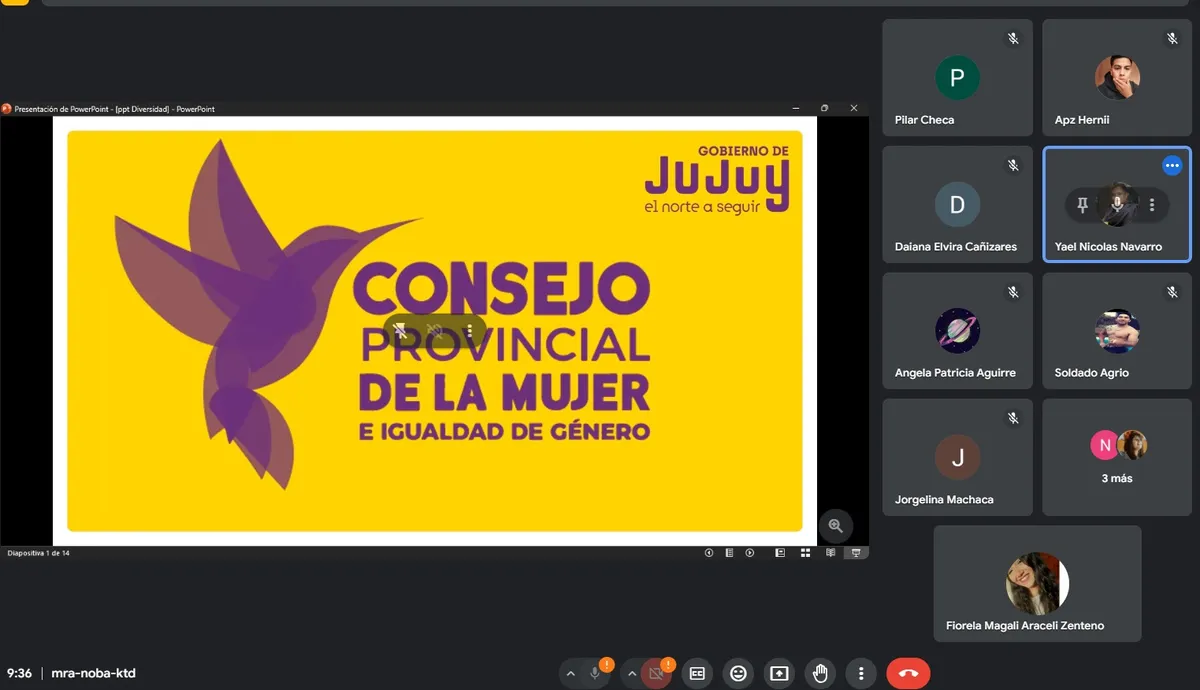This screenshot has height=690, width=1200.
Task: Switch PowerPoint to Slide Sorter view
Action: click(806, 552)
